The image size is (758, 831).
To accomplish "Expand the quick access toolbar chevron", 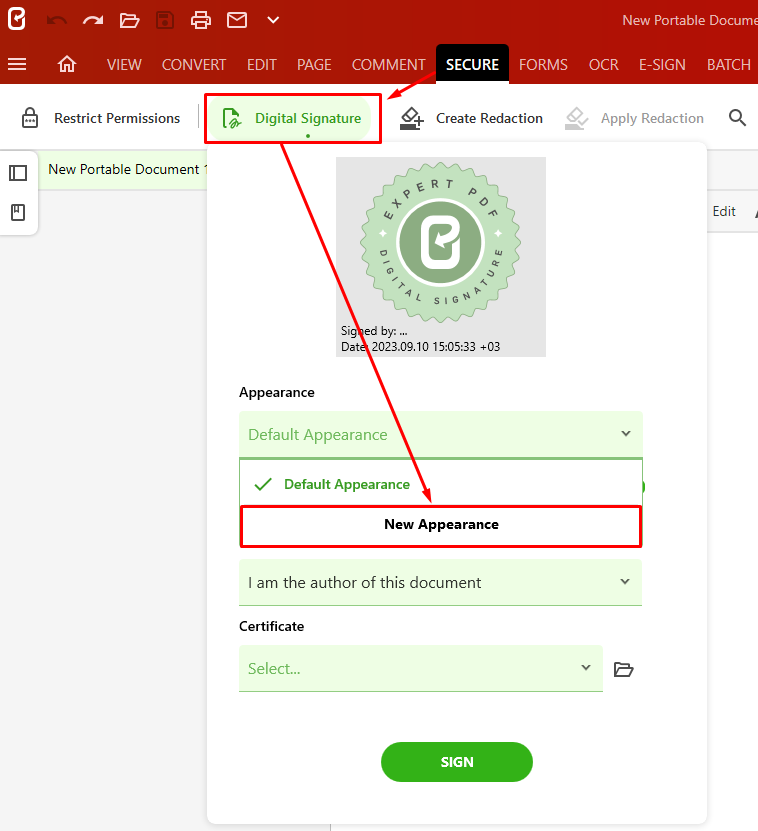I will pyautogui.click(x=273, y=20).
